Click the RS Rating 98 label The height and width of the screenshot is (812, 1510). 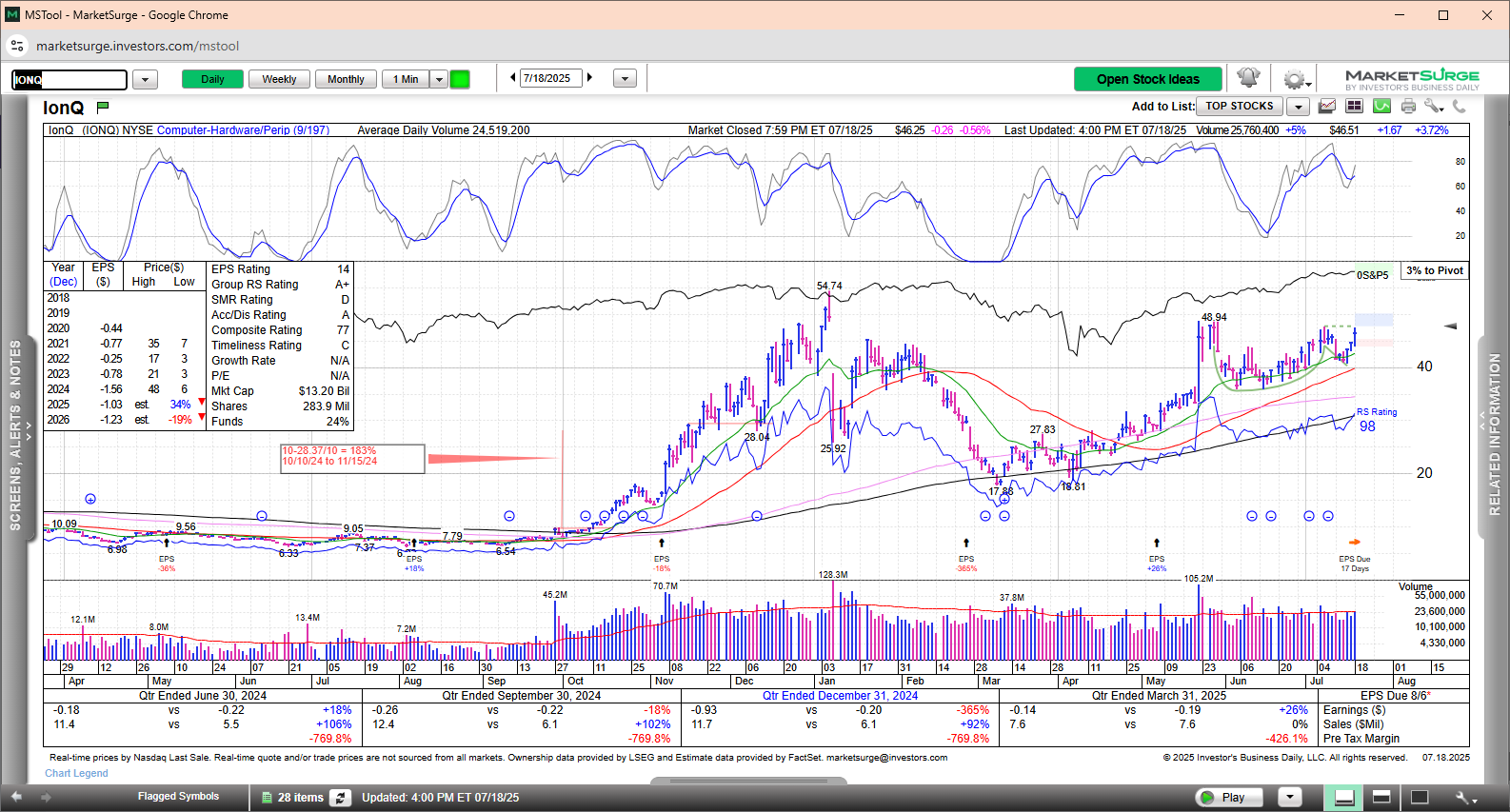(1377, 420)
